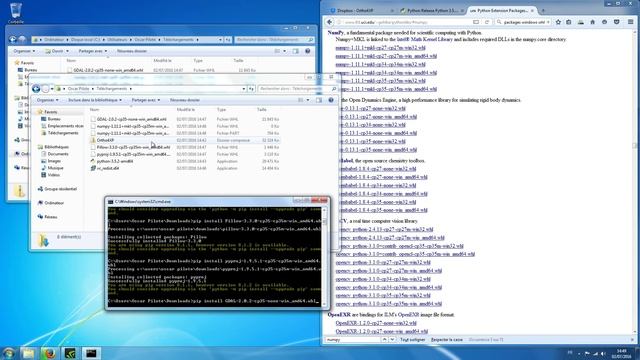Screen dimensions: 640x360
Task: Open Windows Start menu orb
Action: click(x=9, y=353)
